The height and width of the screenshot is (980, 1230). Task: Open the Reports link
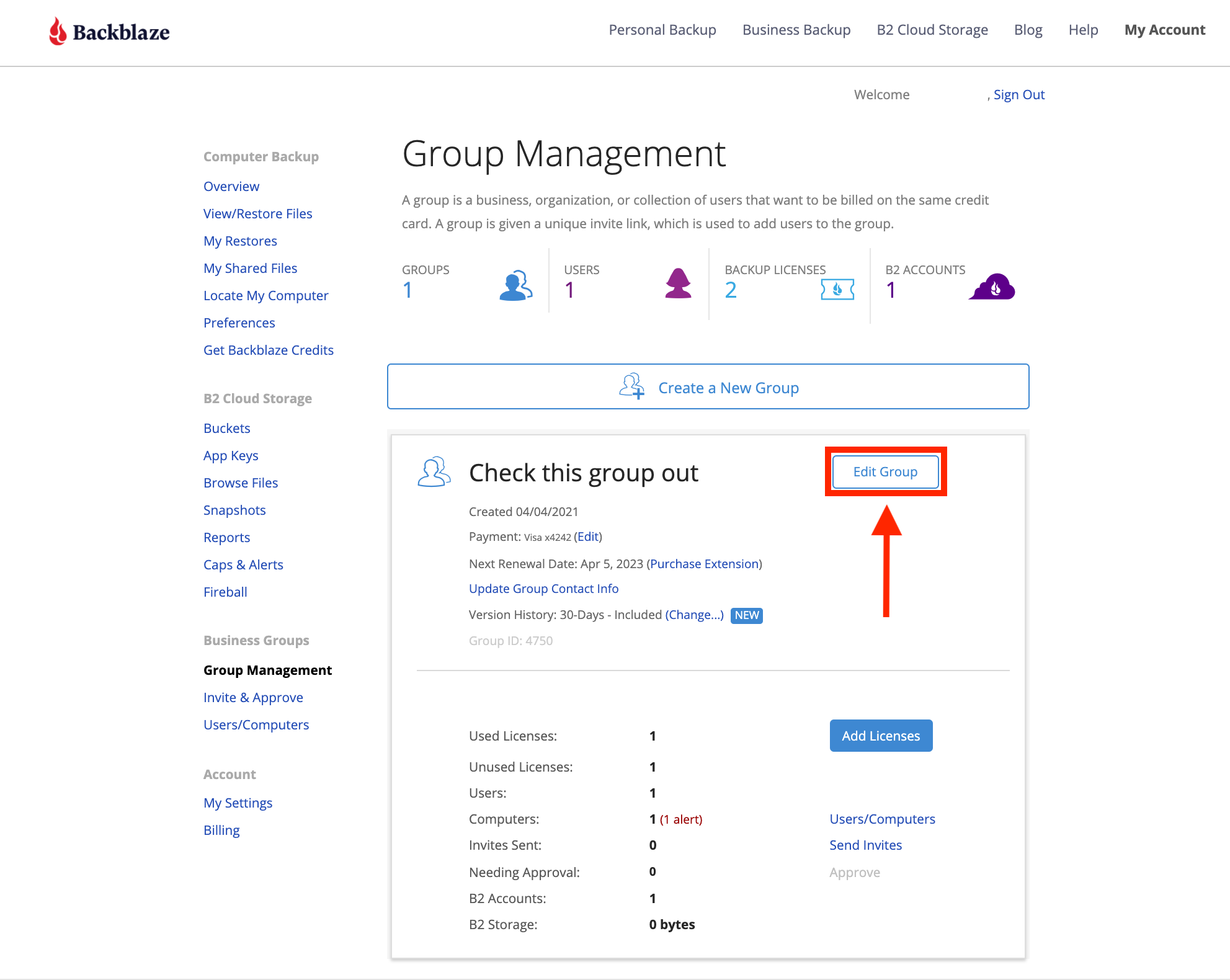[x=226, y=537]
